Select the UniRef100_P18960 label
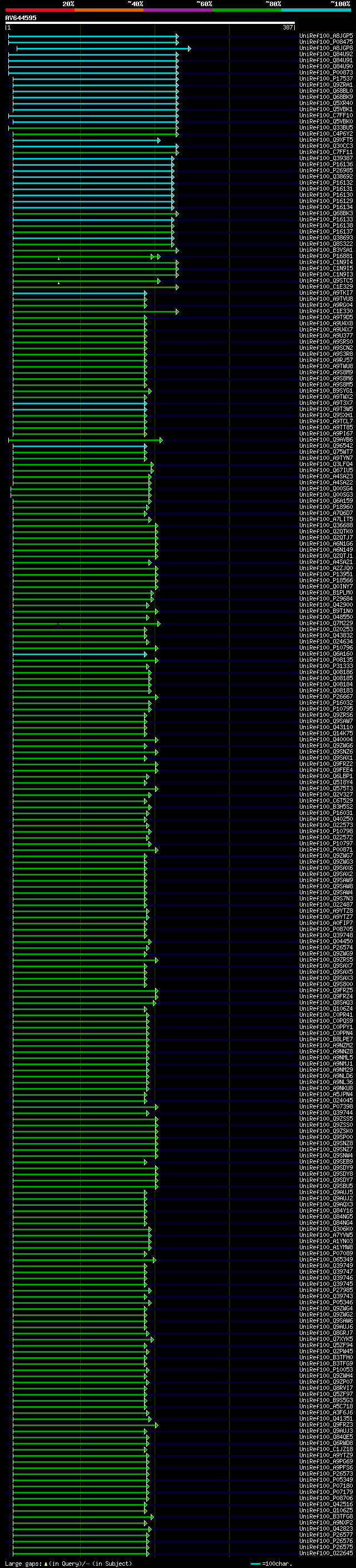The height and width of the screenshot is (1568, 356). pos(326,507)
